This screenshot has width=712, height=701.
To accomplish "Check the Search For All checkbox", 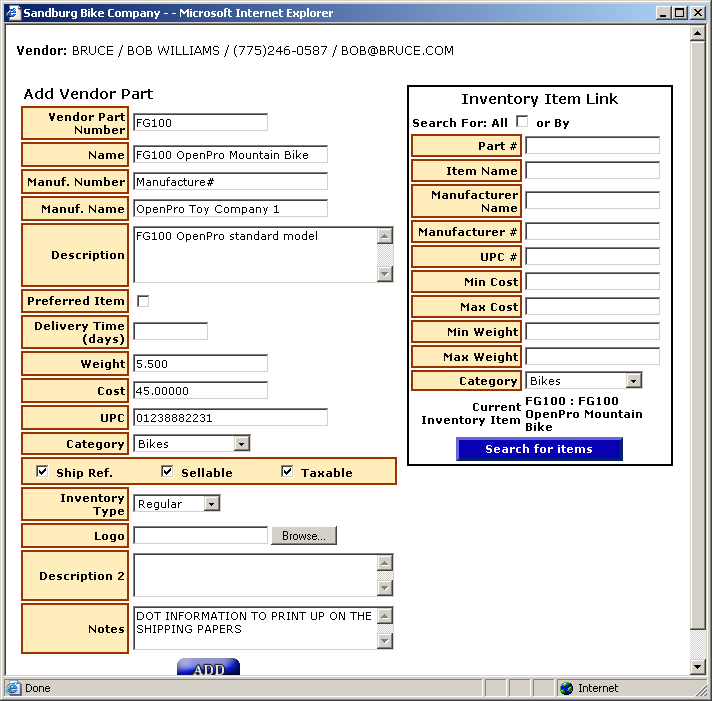I will (522, 122).
